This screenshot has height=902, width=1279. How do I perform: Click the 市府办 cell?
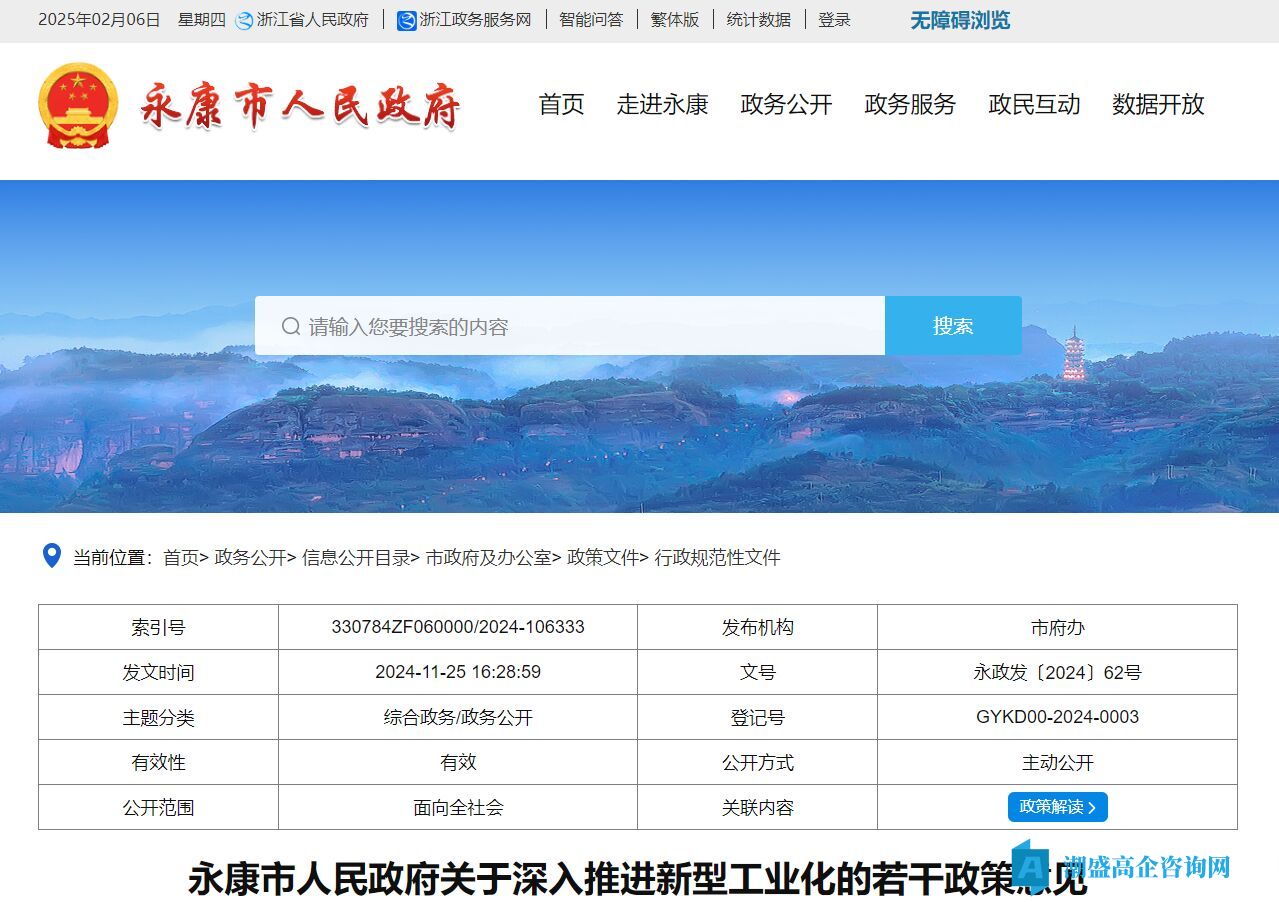(1057, 627)
